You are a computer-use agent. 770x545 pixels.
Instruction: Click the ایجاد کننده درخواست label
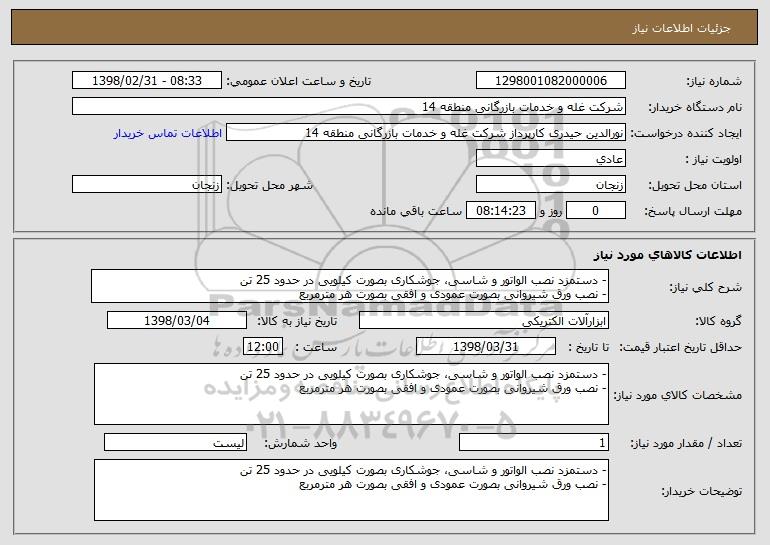coord(686,134)
